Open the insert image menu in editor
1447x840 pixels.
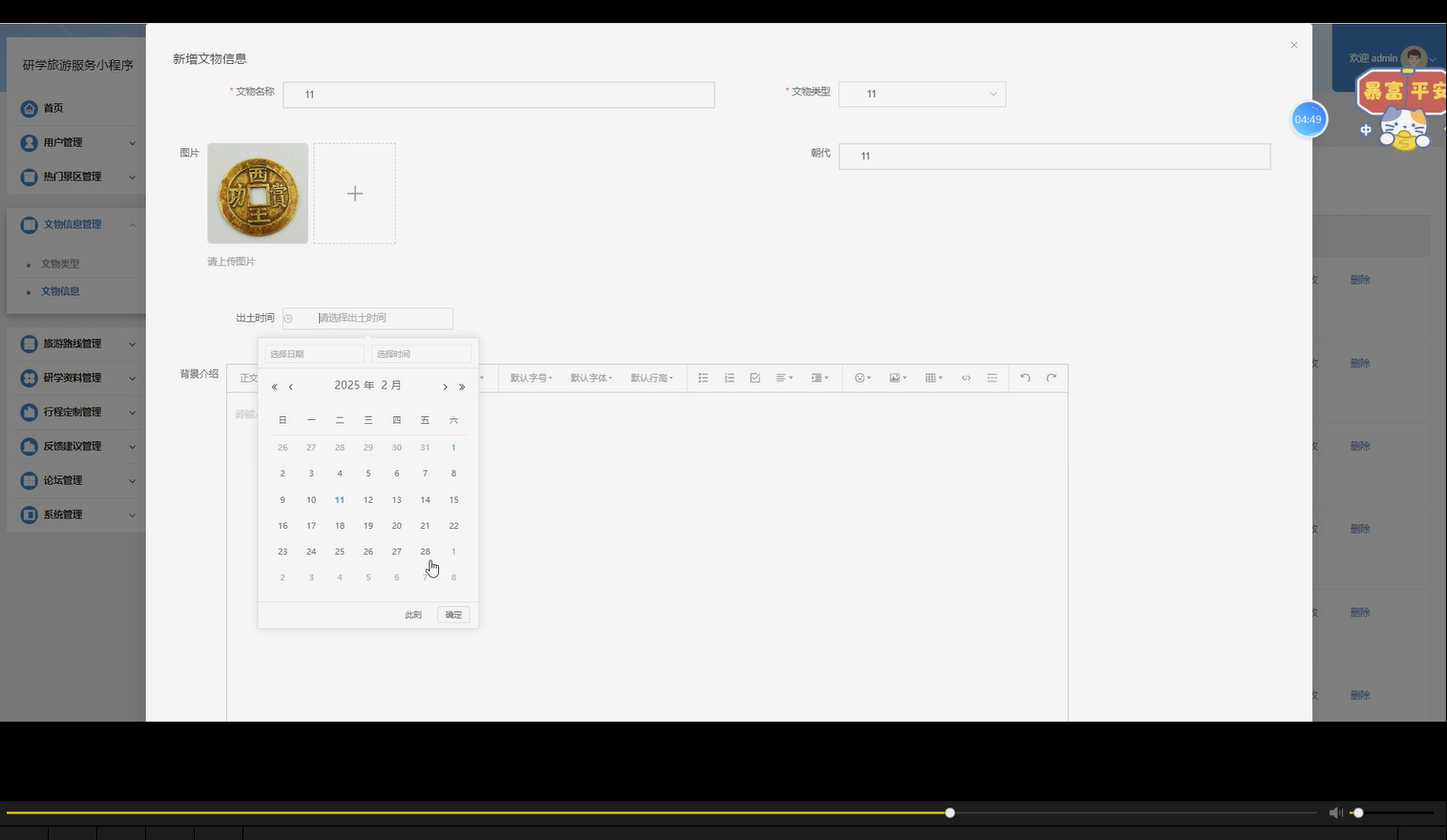898,378
